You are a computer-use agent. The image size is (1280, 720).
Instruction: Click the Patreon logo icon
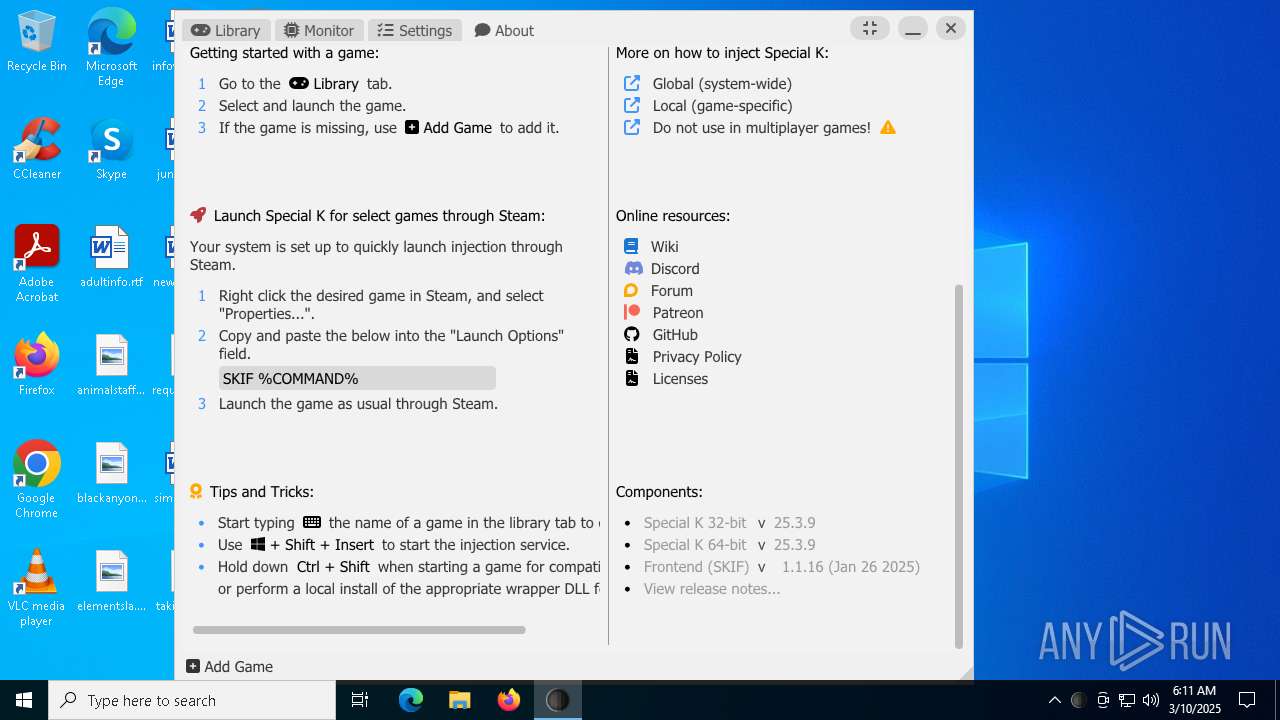pos(632,312)
